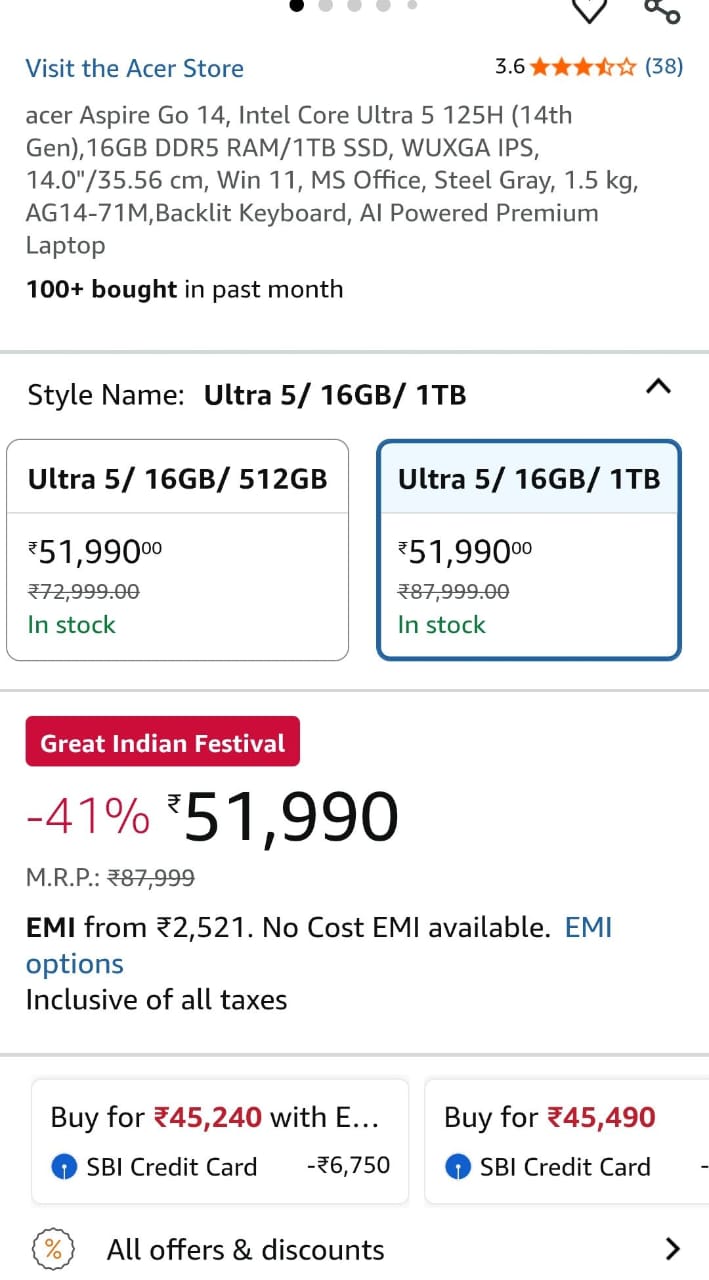This screenshot has height=1280, width=709.
Task: Click SBI logo in ₹45,490 offer card
Action: [458, 1166]
